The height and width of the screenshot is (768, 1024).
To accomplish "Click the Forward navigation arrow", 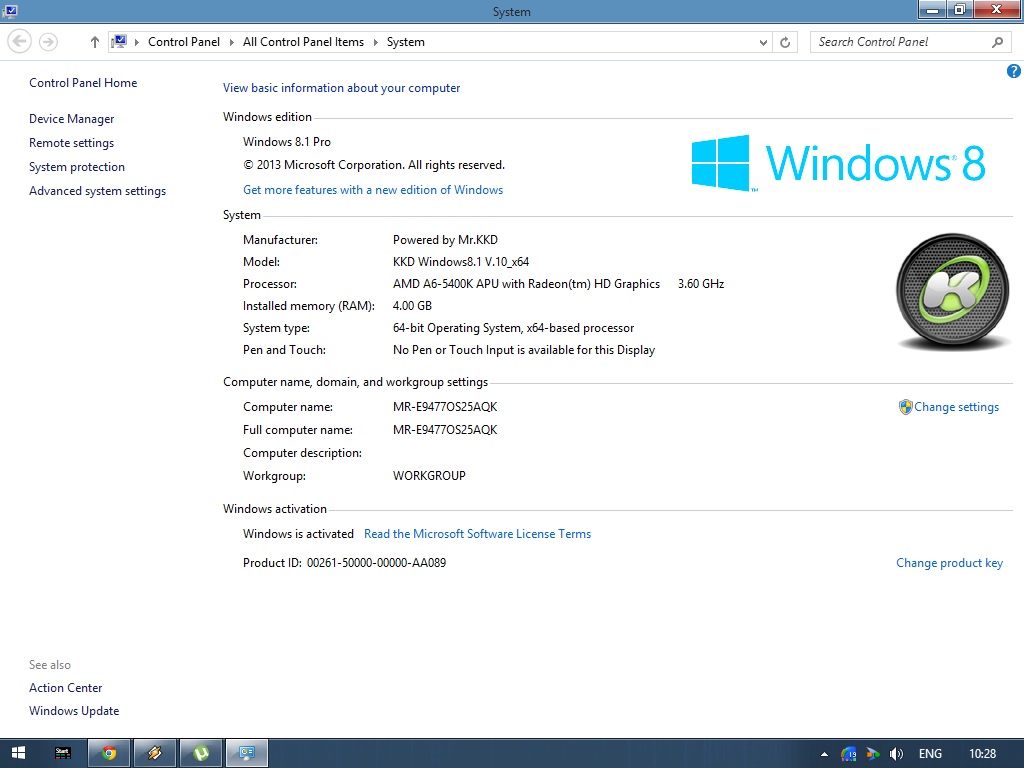I will [x=48, y=42].
